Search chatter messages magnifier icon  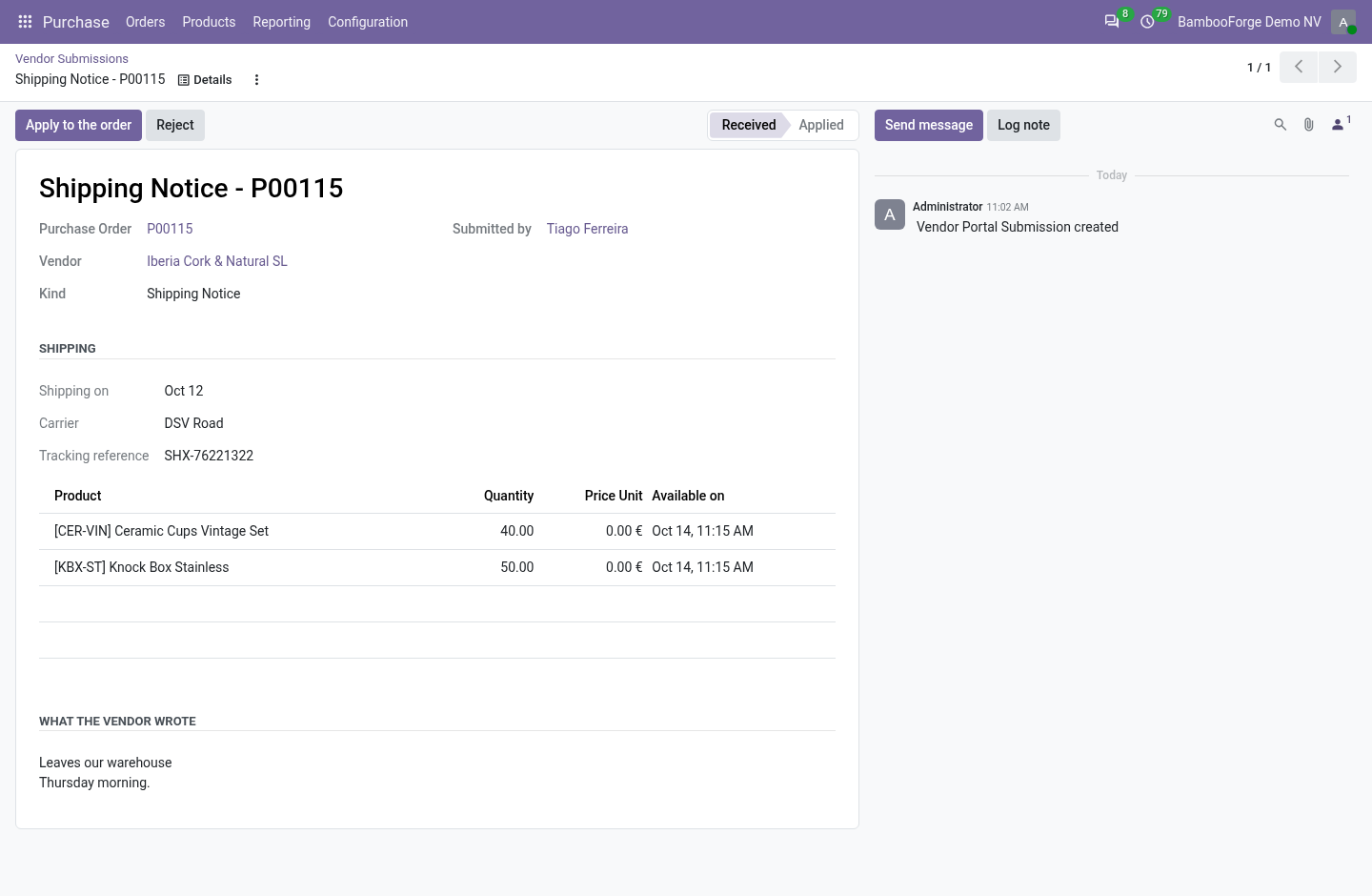coord(1281,125)
